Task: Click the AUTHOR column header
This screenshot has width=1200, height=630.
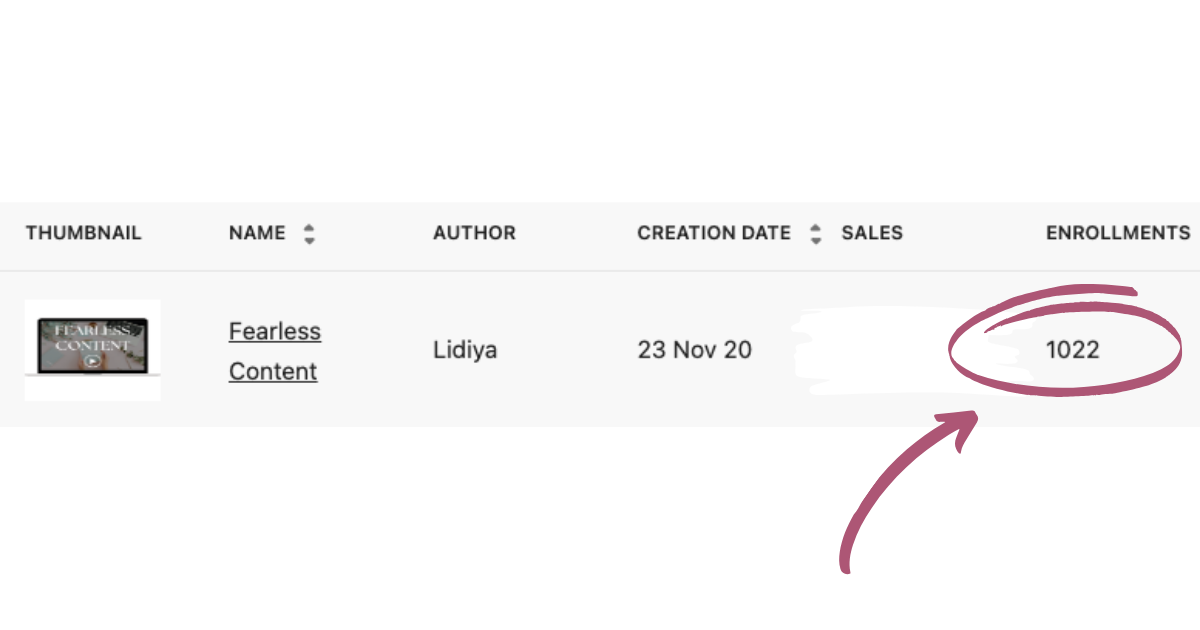Action: click(x=474, y=233)
